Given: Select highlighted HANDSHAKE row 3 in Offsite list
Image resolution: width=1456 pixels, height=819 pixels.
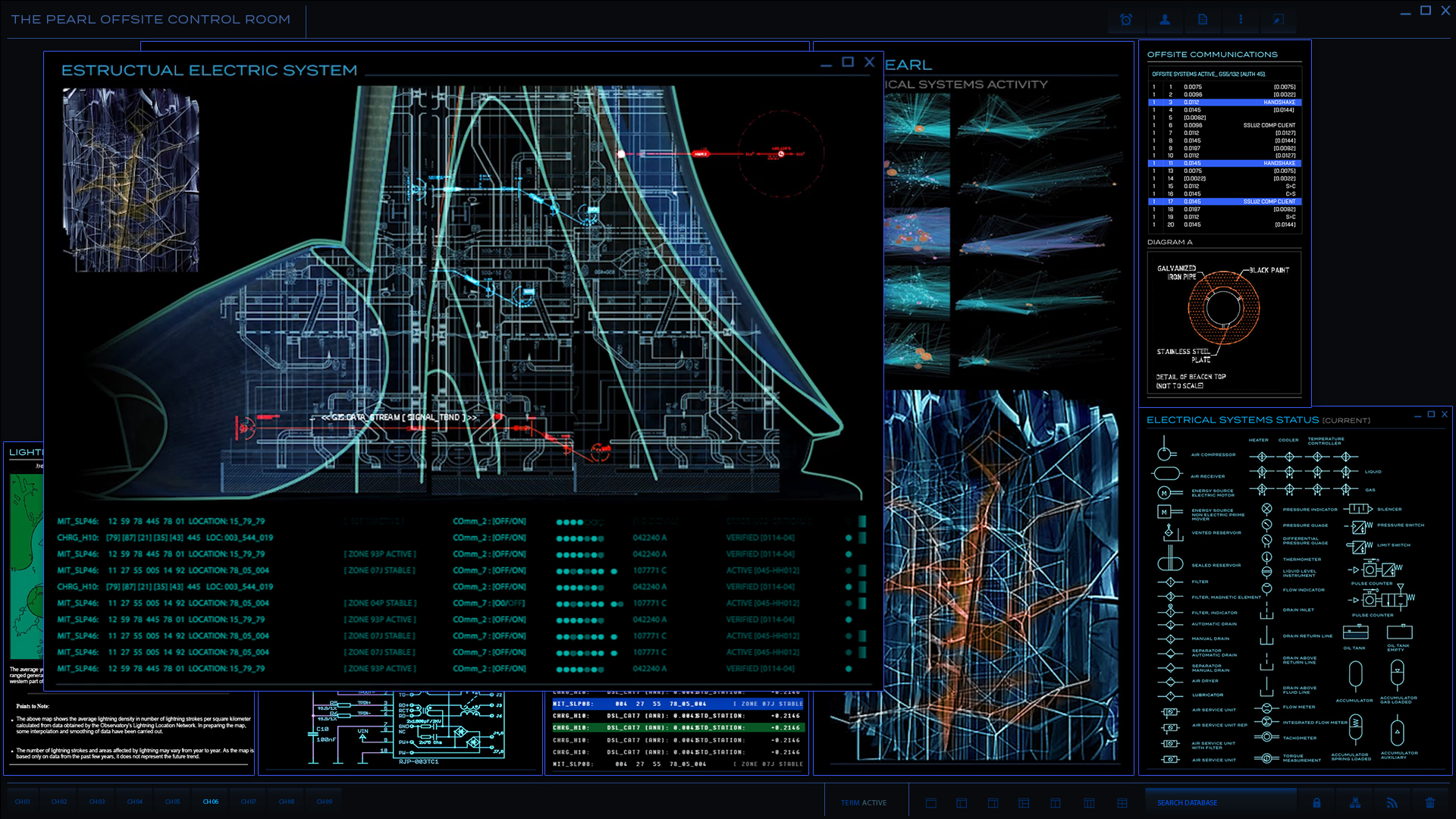Looking at the screenshot, I should tap(1225, 102).
